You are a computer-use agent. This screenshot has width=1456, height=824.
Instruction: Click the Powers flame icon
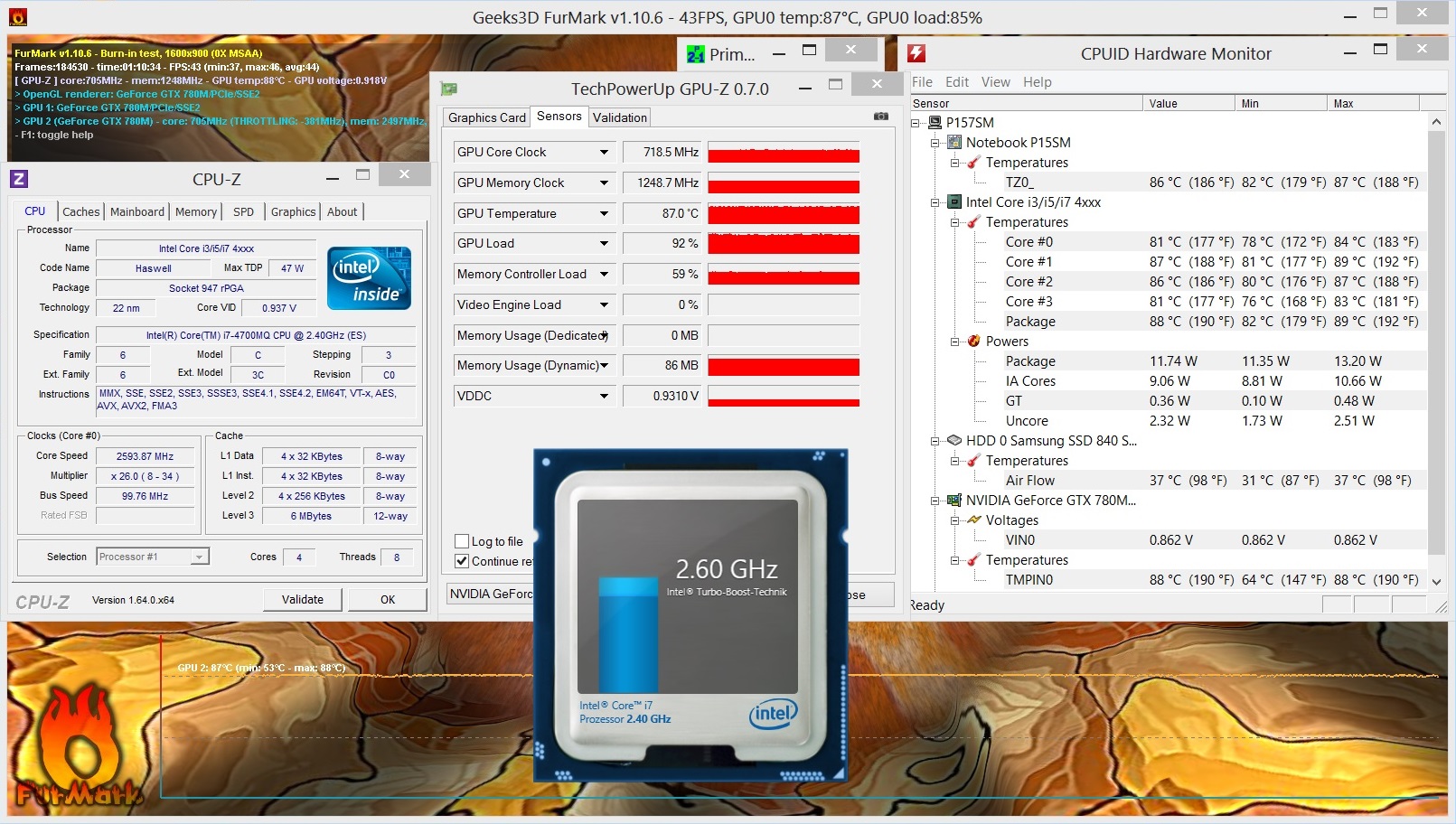[x=973, y=341]
